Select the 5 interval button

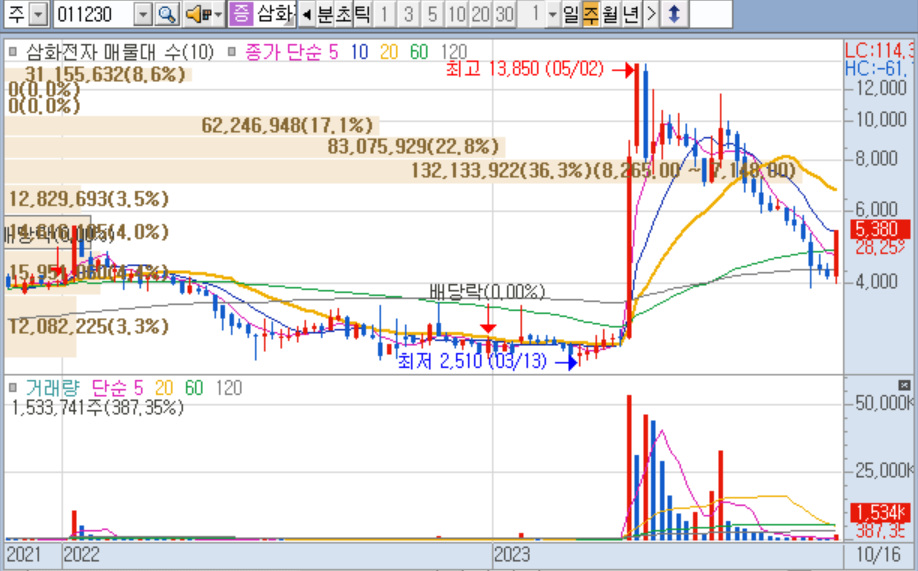[432, 15]
